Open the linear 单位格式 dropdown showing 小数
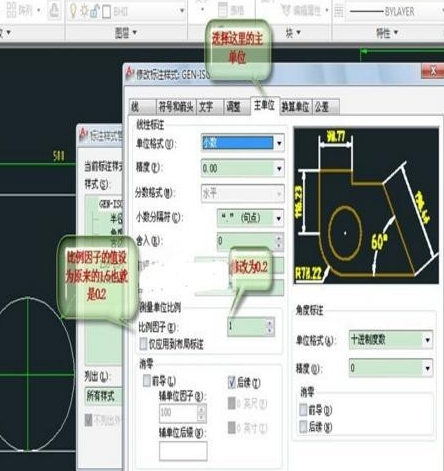 (243, 143)
